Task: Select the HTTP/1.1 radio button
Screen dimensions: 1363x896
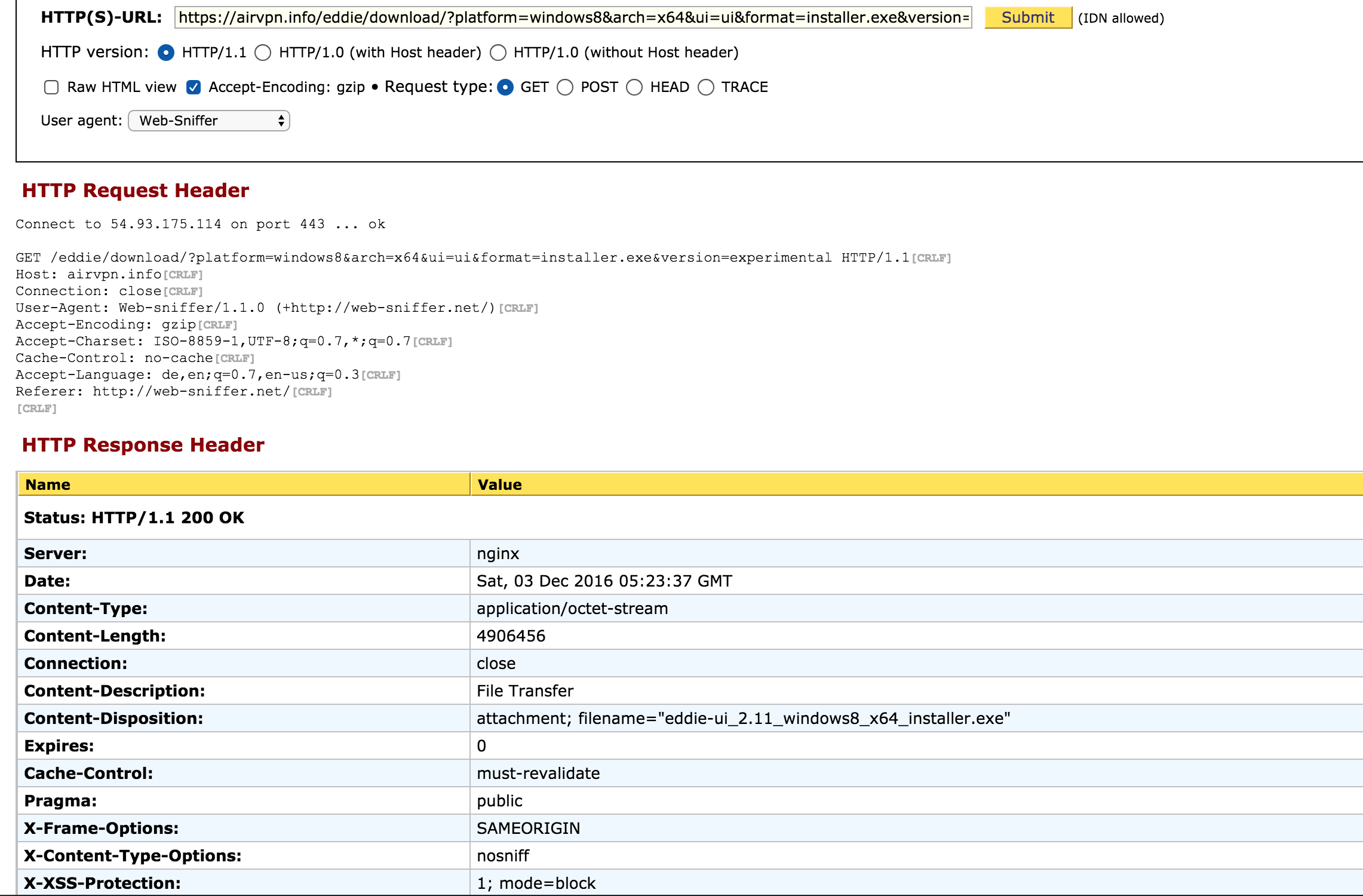Action: coord(166,53)
